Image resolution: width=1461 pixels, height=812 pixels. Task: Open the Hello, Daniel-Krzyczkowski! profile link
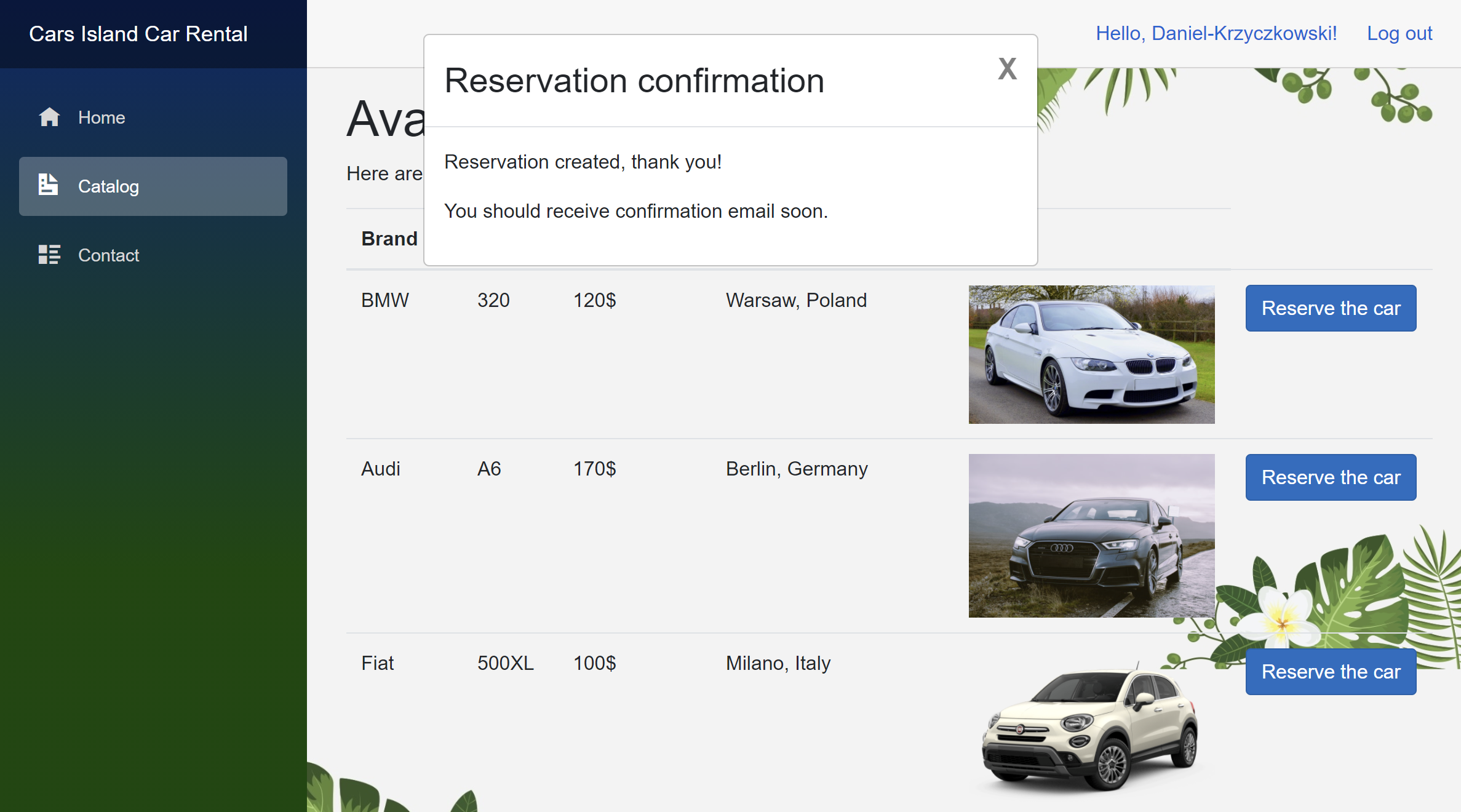[x=1216, y=33]
